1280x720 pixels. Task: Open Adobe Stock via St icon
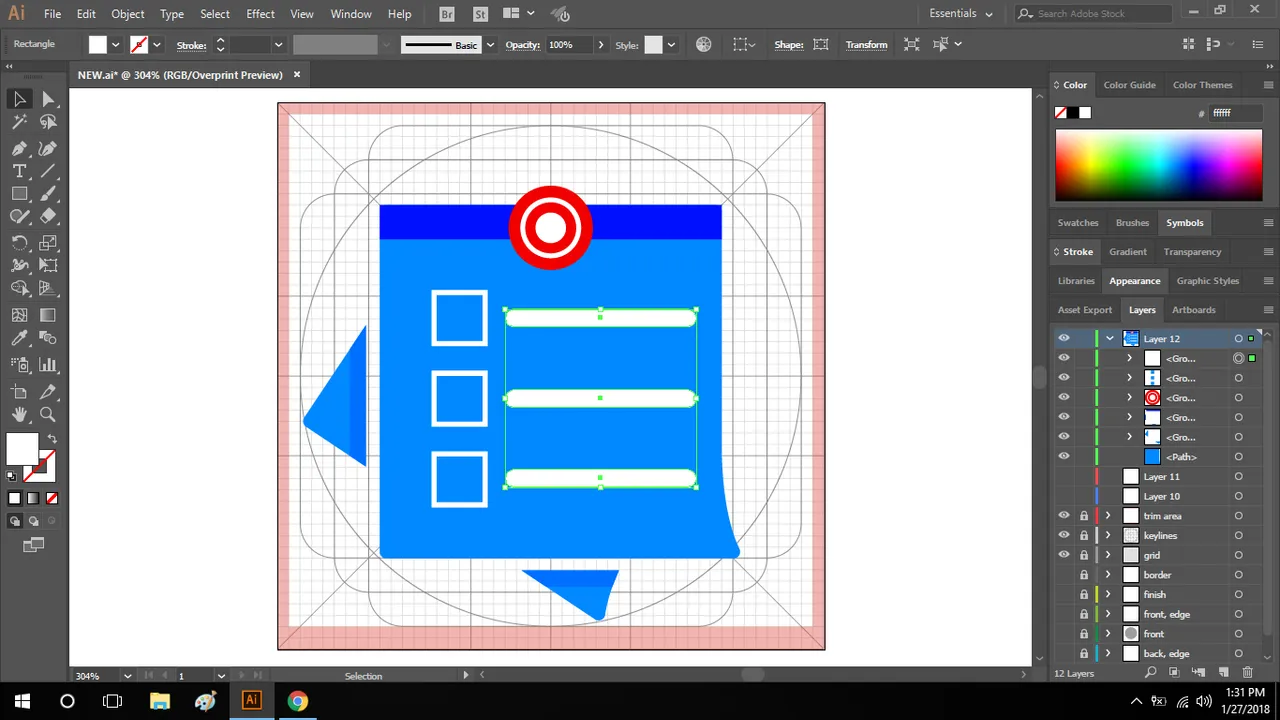pyautogui.click(x=481, y=14)
